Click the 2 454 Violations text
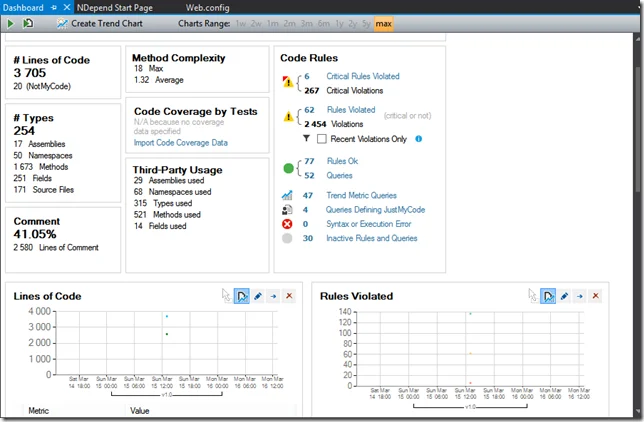Viewport: 644px width, 422px height. (x=334, y=124)
